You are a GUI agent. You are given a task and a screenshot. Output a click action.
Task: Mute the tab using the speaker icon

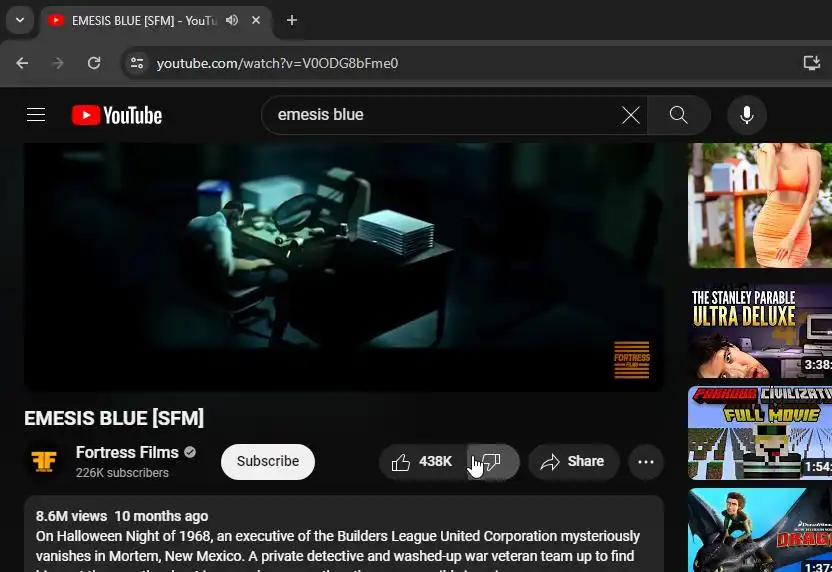(x=232, y=20)
